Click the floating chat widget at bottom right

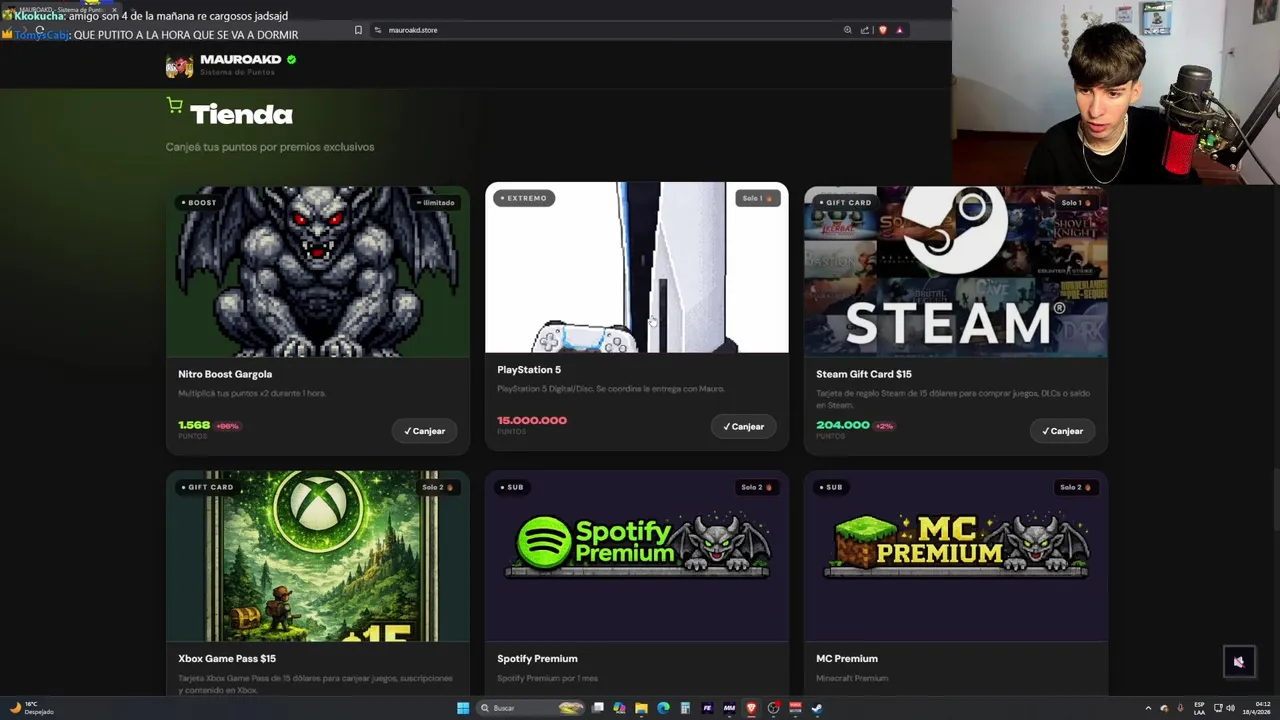pyautogui.click(x=1239, y=661)
